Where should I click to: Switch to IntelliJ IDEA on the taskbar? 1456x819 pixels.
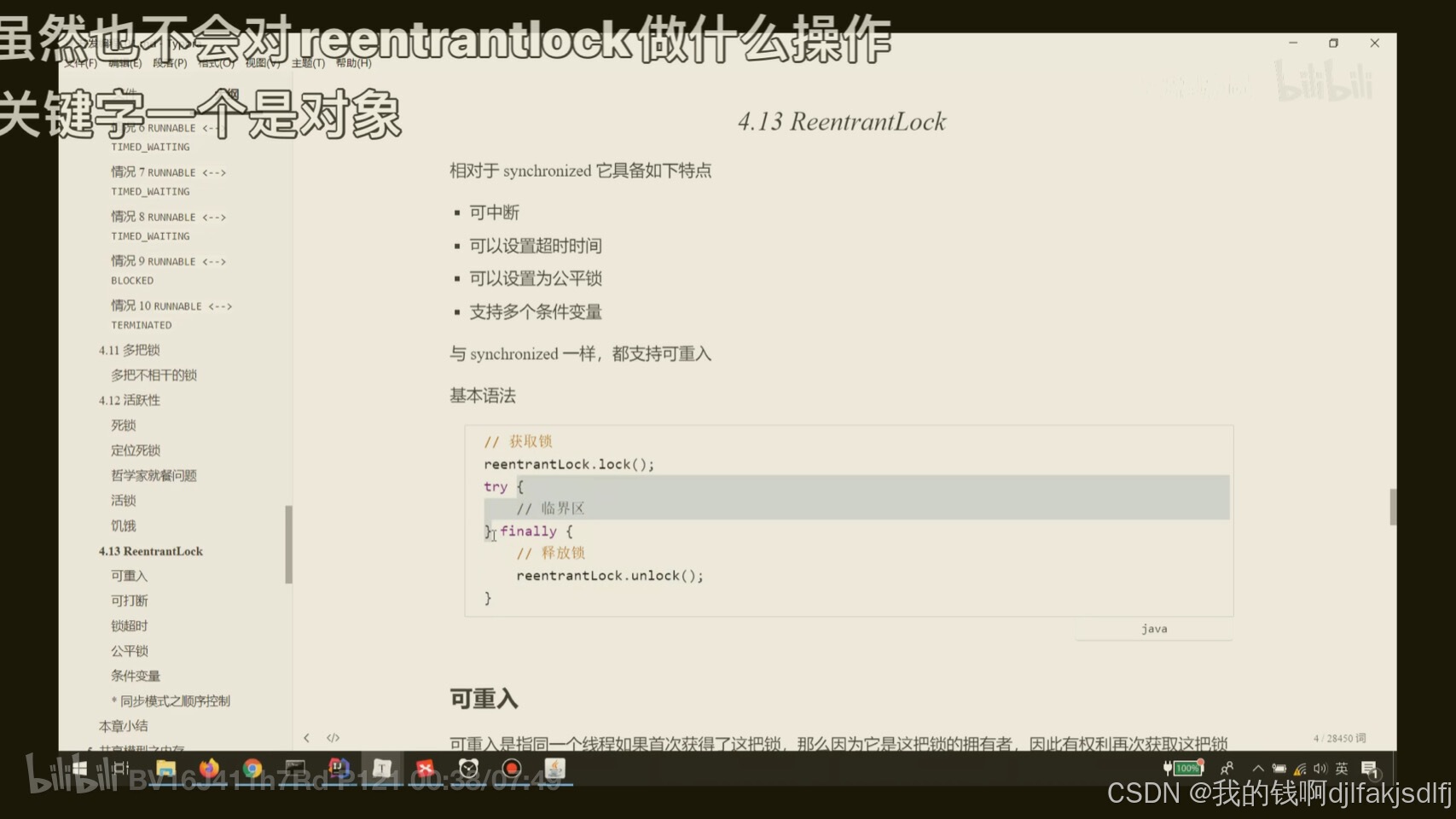(x=339, y=769)
